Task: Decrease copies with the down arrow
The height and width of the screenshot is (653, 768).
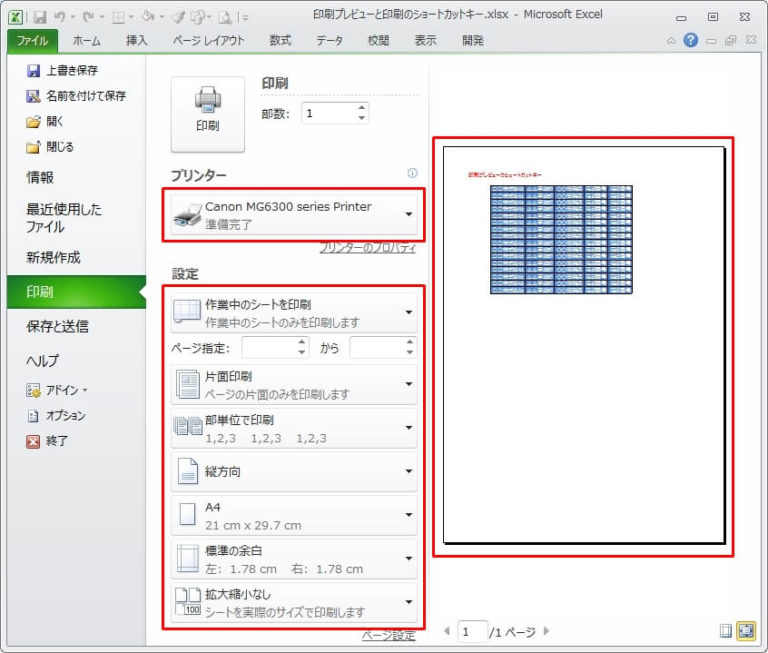Action: point(361,119)
